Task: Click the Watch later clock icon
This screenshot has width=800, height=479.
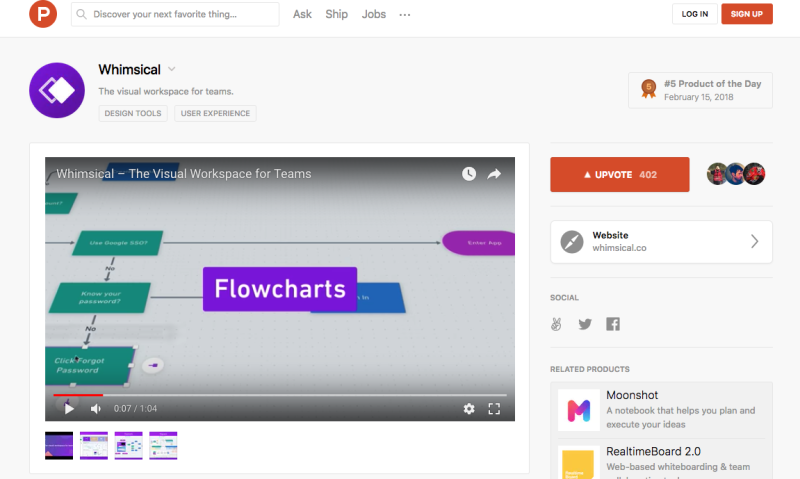Action: pyautogui.click(x=469, y=174)
